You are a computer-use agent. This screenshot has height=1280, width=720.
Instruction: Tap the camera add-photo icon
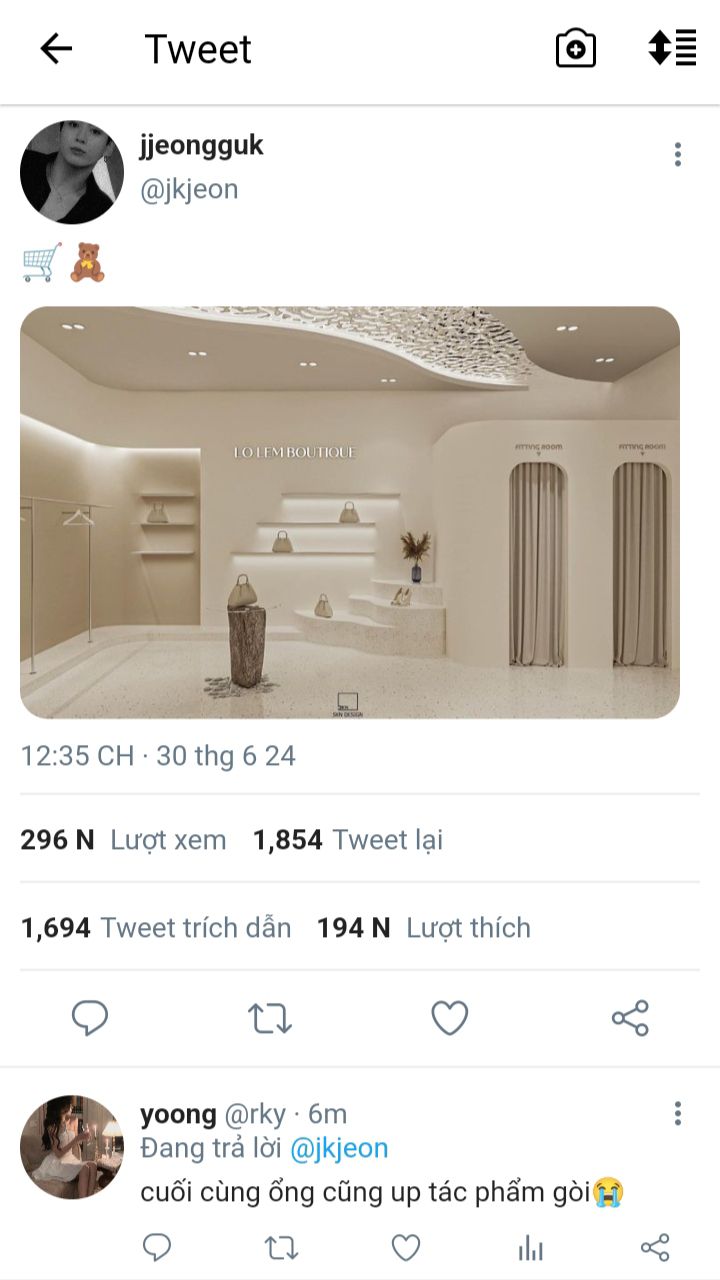(x=576, y=48)
